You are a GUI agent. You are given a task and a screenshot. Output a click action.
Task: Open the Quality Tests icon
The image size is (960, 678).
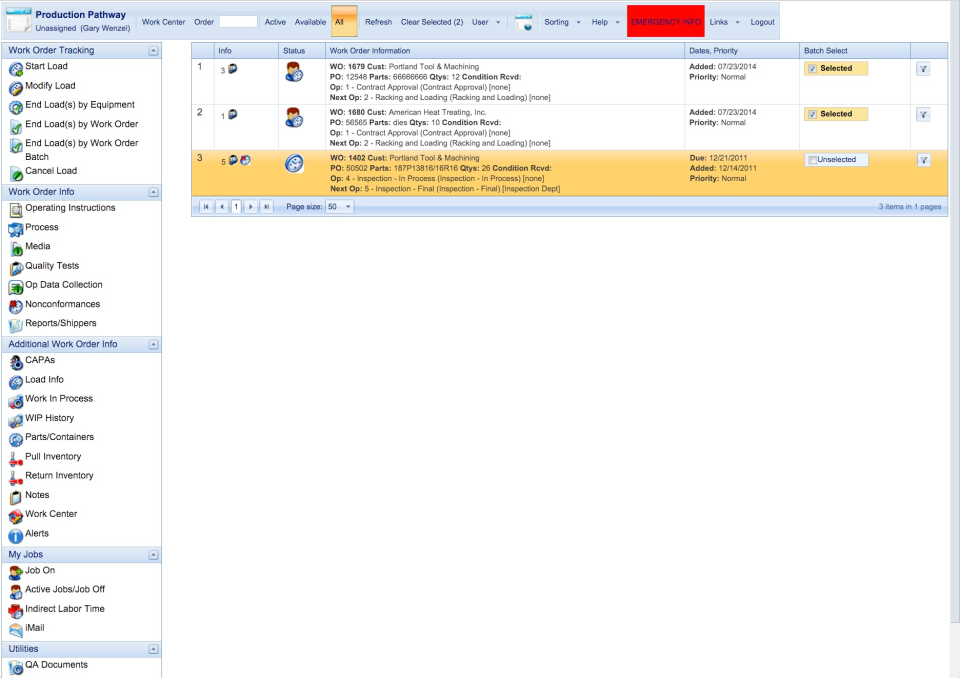tap(15, 269)
